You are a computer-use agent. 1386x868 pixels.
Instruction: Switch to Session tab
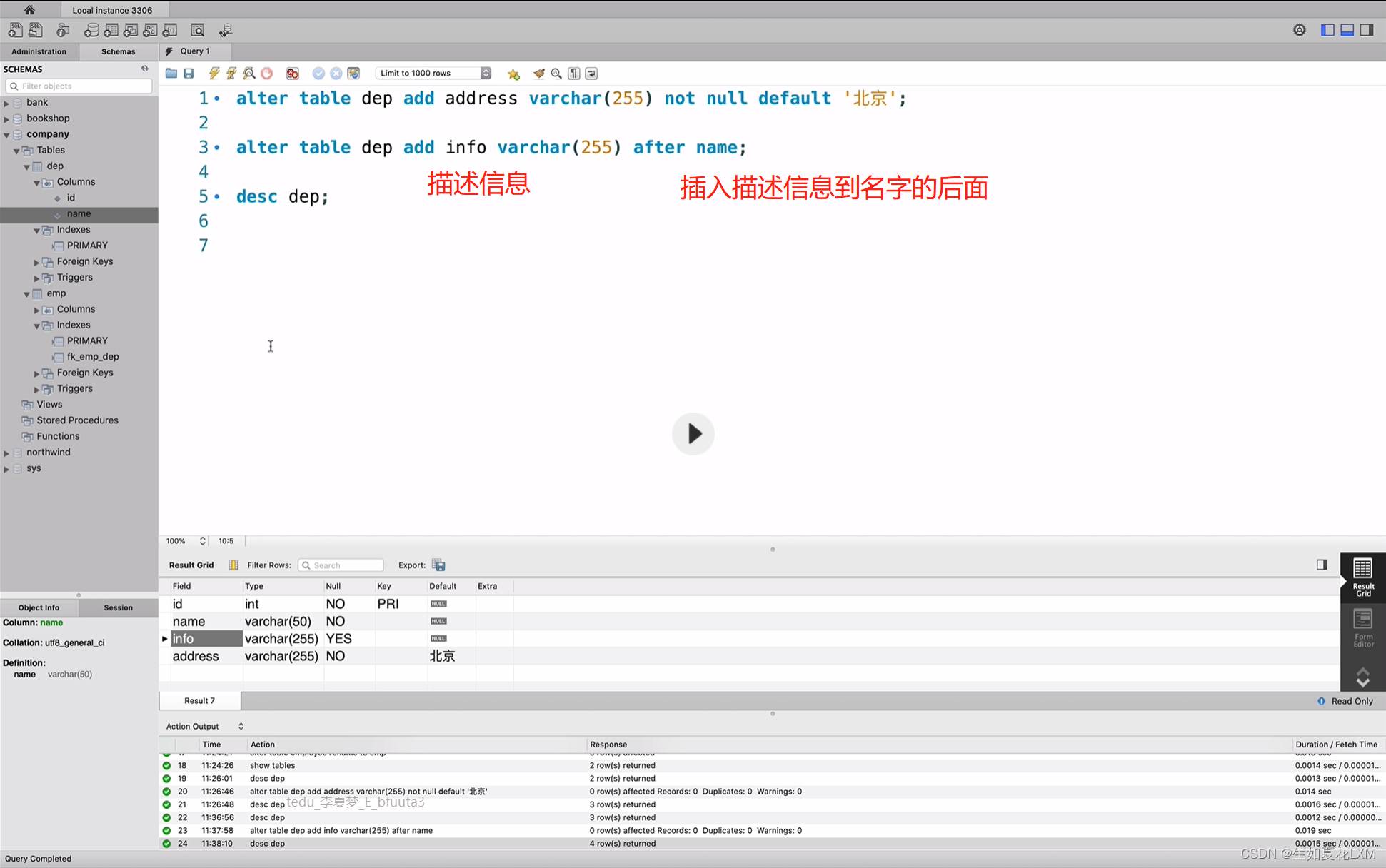[119, 607]
